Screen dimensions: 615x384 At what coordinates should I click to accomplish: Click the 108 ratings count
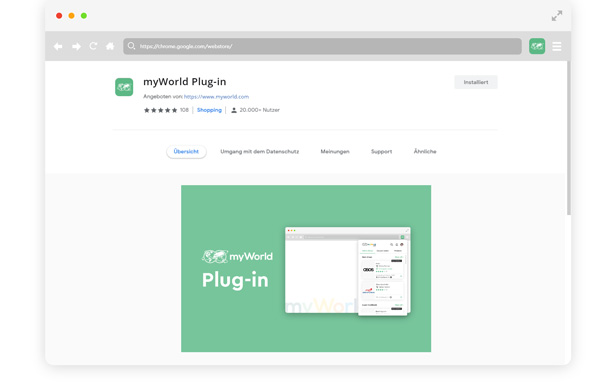coord(184,110)
